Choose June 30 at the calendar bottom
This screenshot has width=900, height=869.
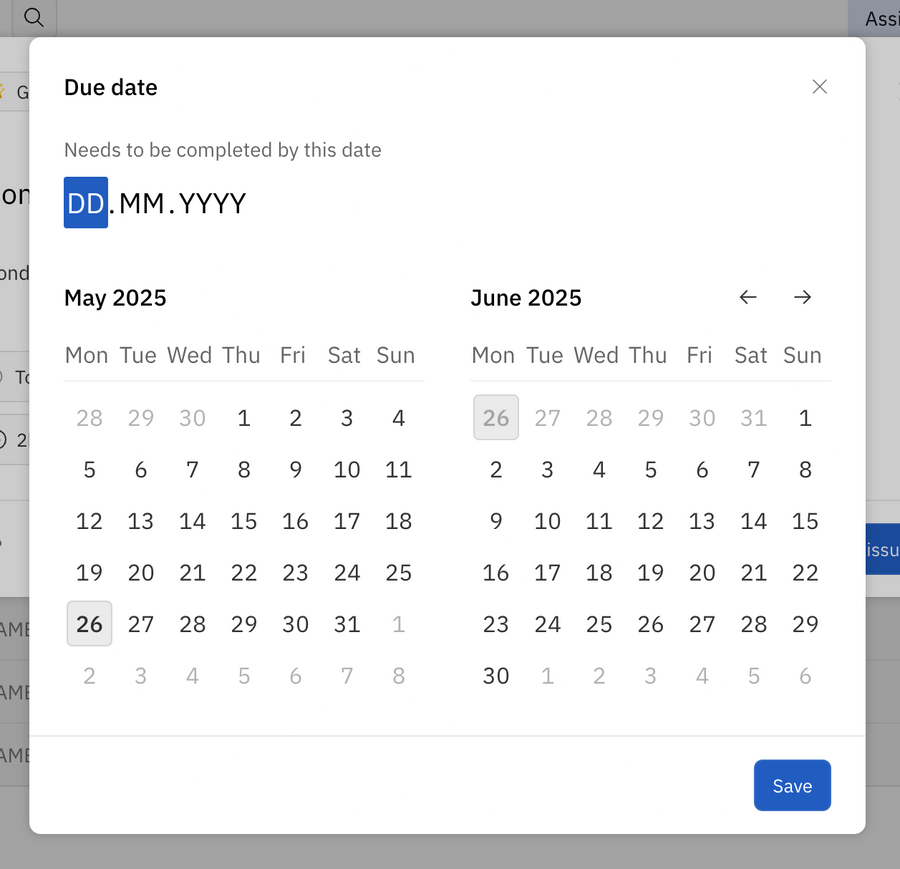pos(496,675)
